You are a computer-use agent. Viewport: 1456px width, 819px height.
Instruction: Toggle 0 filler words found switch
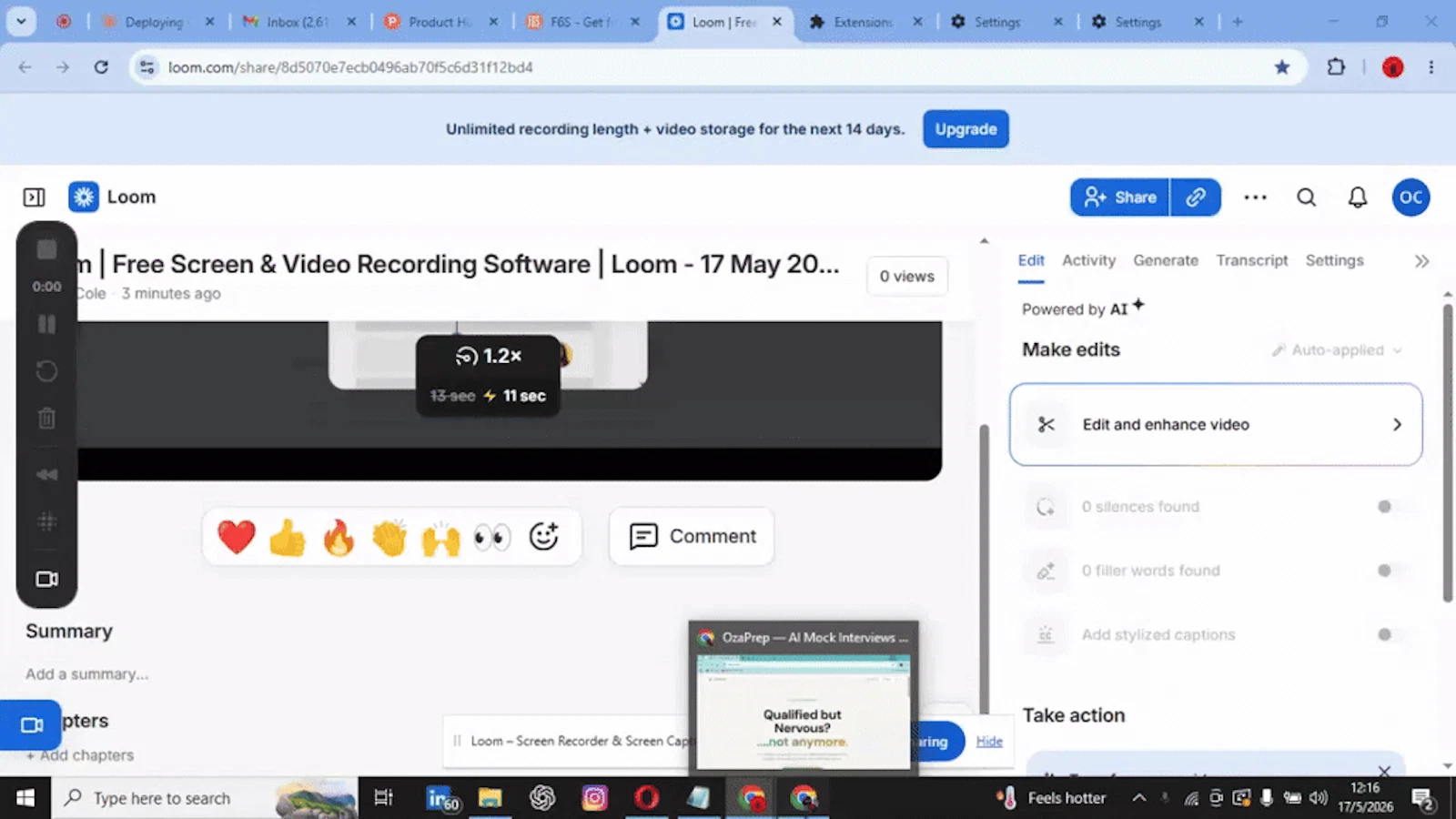click(x=1390, y=571)
